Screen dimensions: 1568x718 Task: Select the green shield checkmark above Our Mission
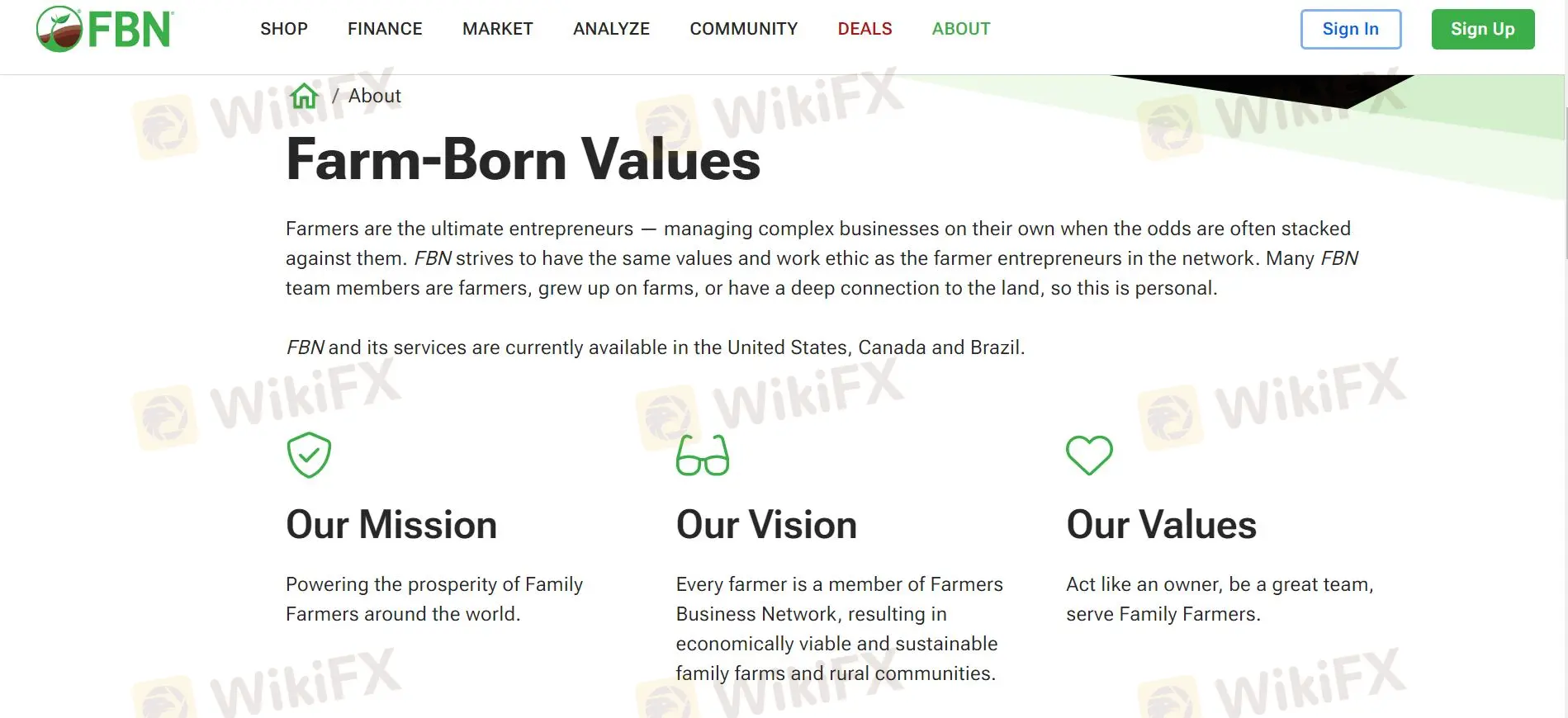coord(308,454)
